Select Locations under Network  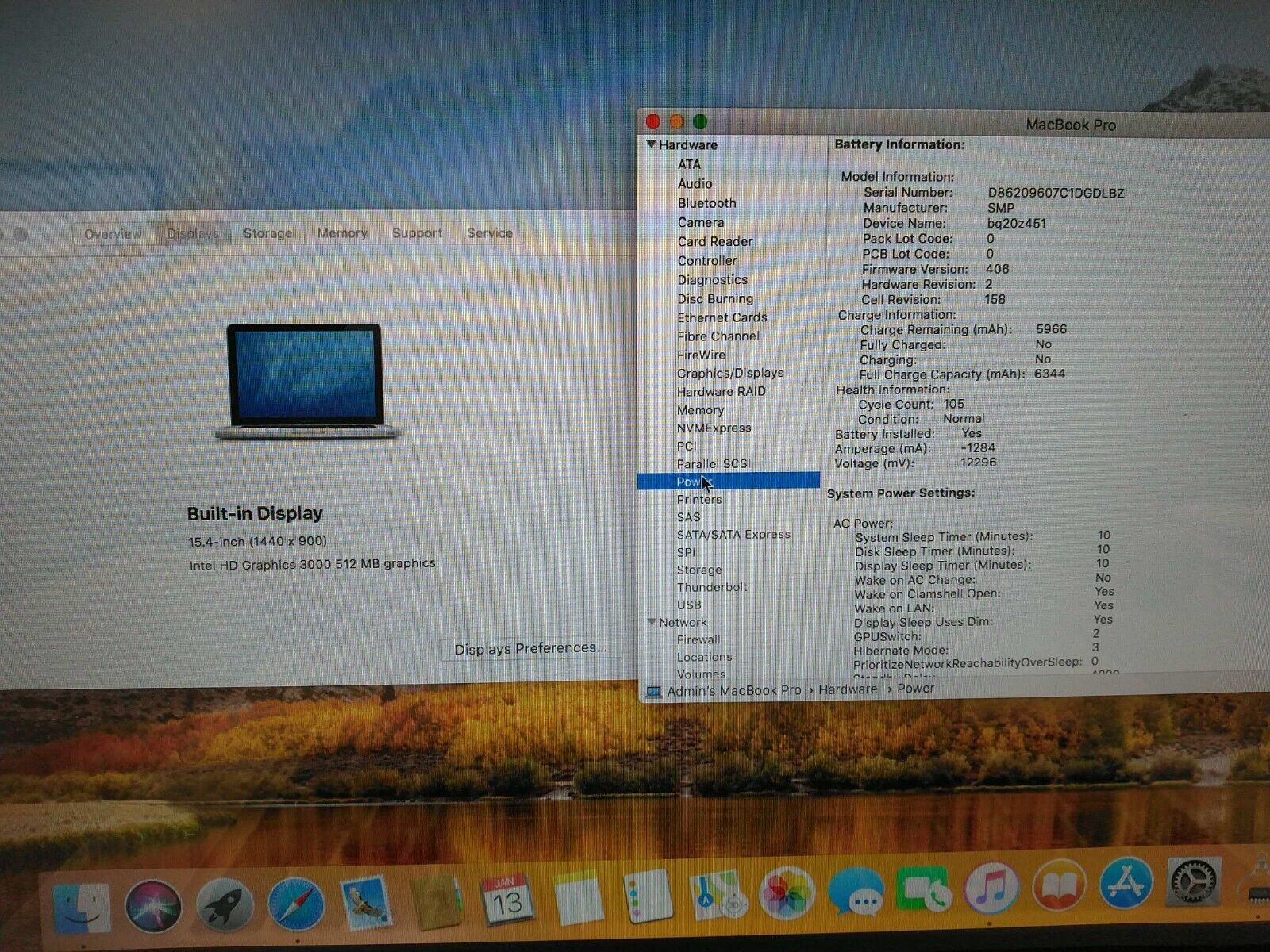[704, 657]
